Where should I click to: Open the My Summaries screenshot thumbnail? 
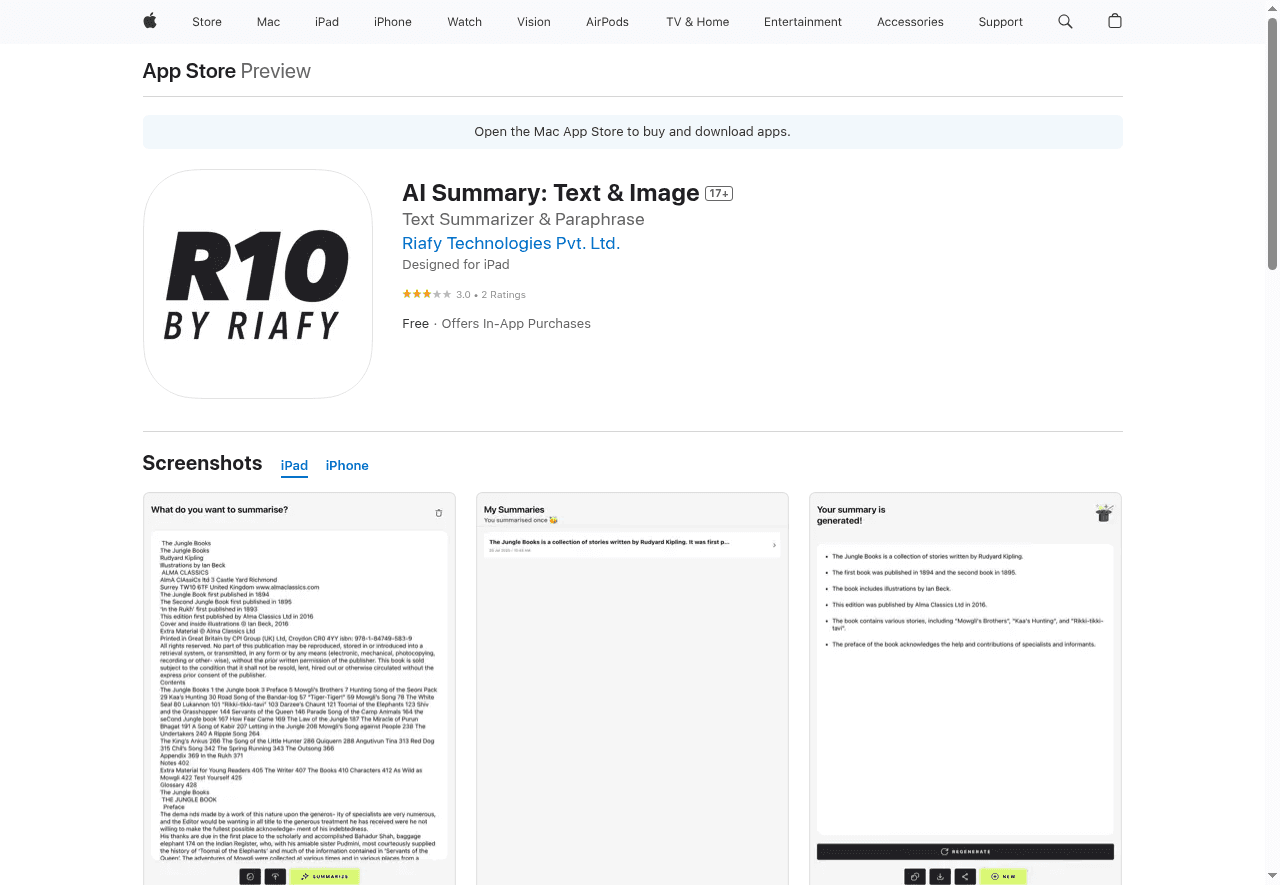coord(632,688)
